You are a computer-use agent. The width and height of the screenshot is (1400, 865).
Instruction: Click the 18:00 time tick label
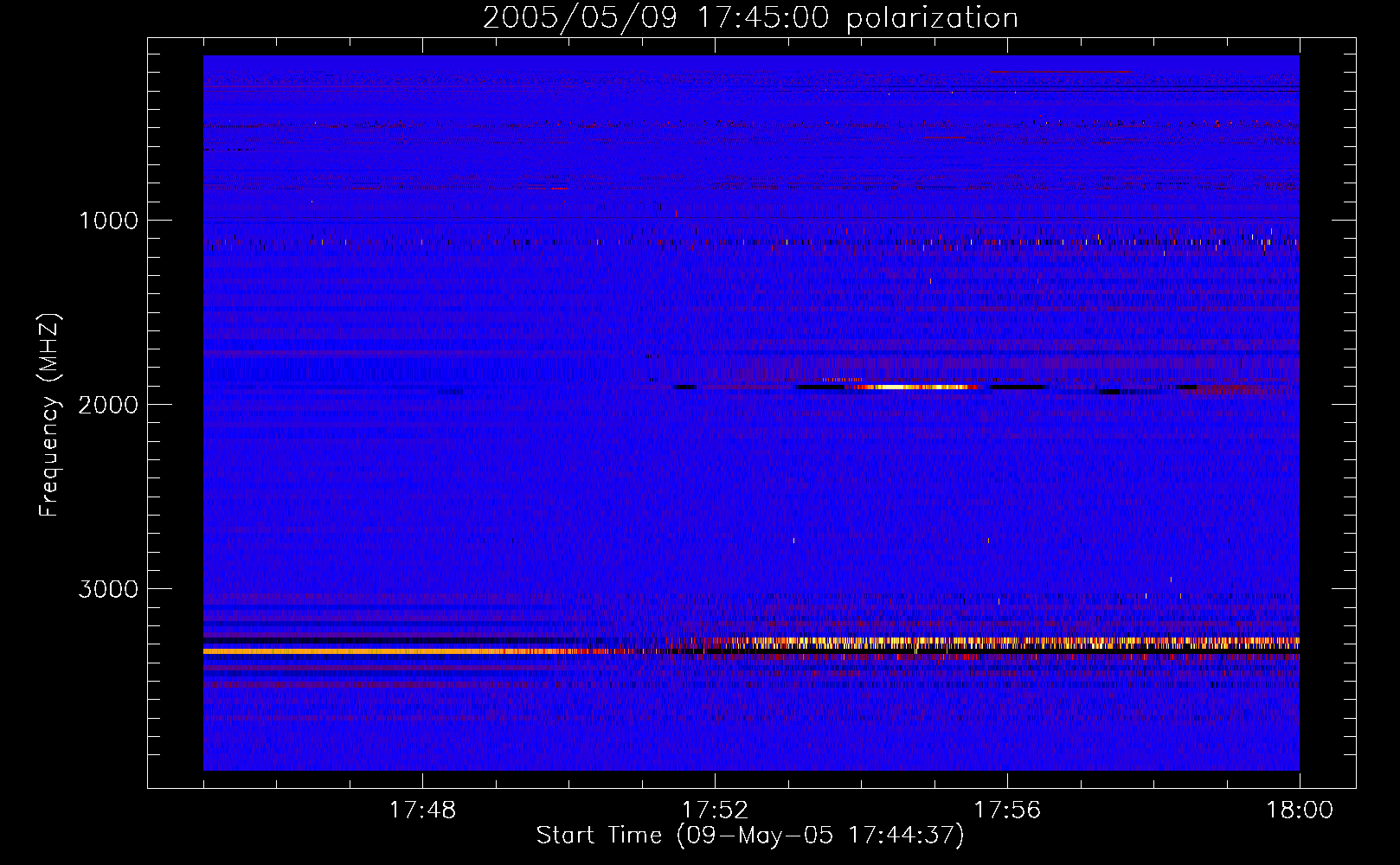point(1300,811)
